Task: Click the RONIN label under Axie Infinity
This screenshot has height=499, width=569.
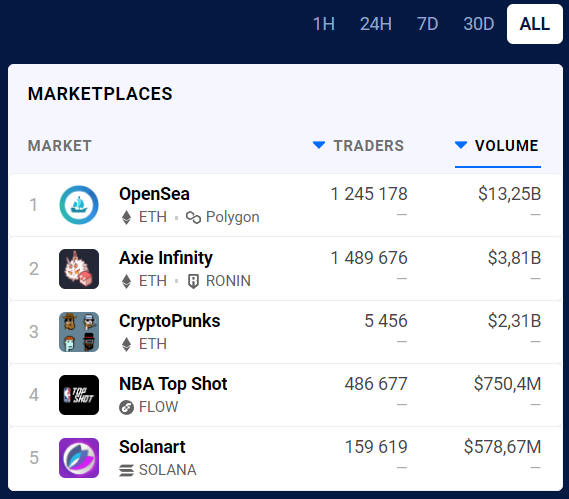Action: point(228,281)
